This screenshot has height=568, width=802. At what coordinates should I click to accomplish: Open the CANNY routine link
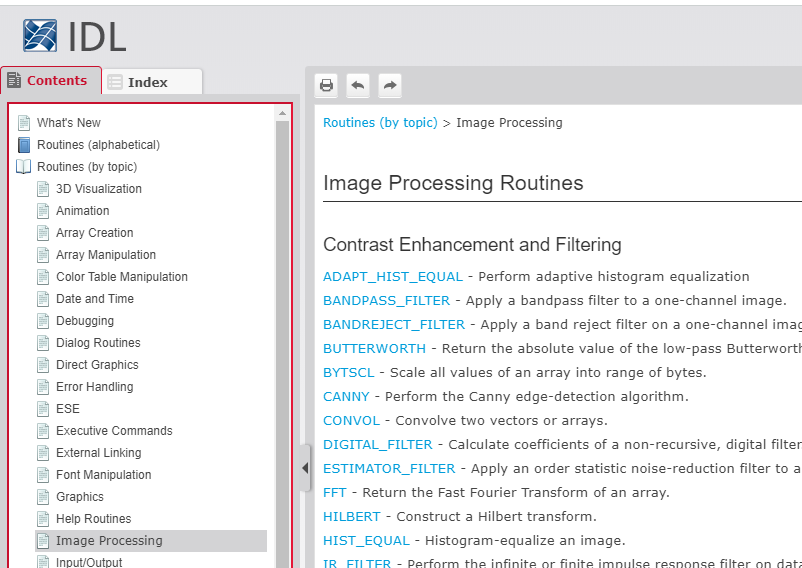click(x=346, y=397)
